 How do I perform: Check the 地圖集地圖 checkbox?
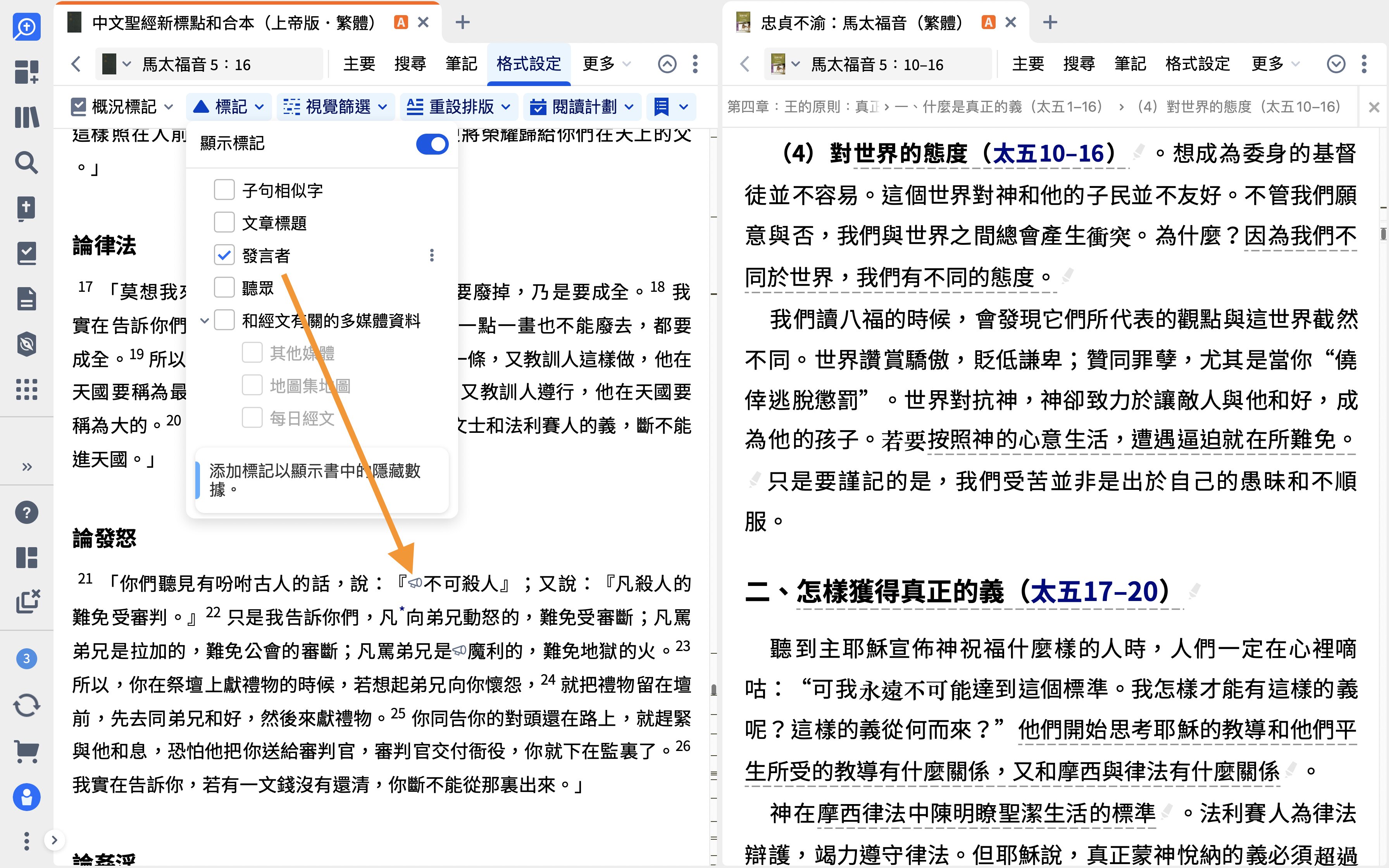(252, 385)
